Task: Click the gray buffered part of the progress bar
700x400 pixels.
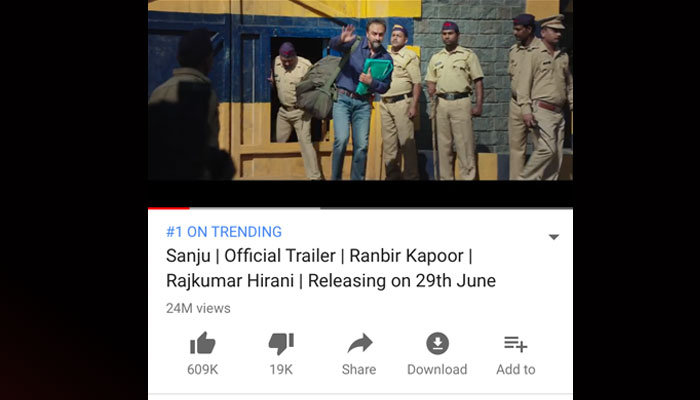Action: (255, 208)
